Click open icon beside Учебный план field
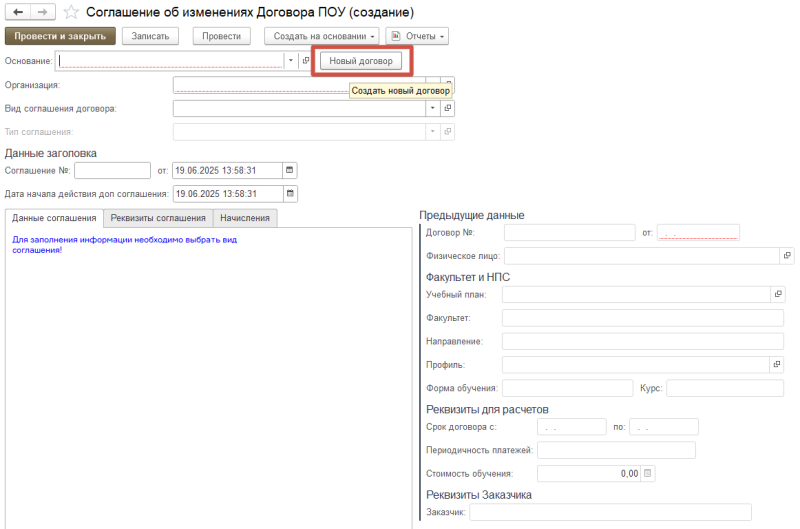Viewport: 800px width, 529px height. tap(778, 295)
